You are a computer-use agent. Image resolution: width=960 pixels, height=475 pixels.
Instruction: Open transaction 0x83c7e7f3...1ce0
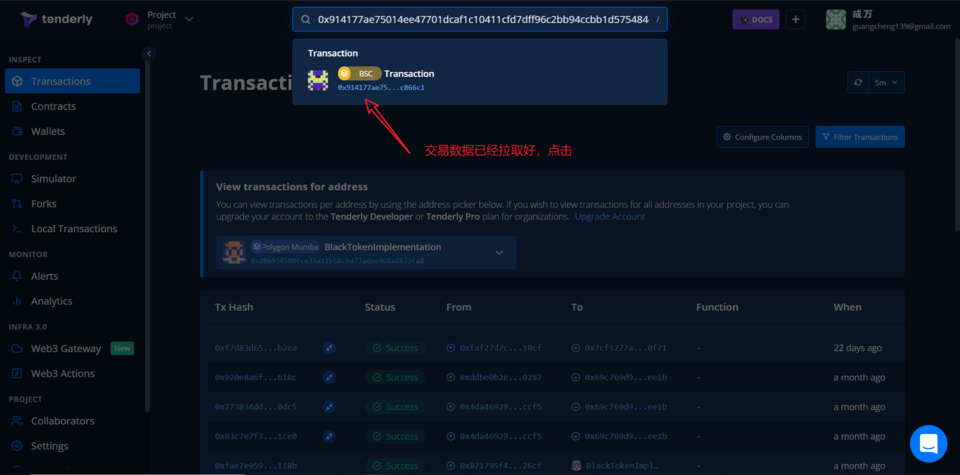pos(255,436)
